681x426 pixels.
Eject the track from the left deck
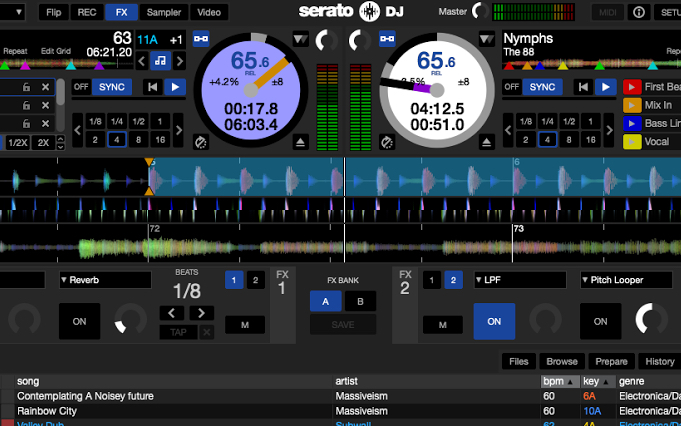pyautogui.click(x=301, y=143)
